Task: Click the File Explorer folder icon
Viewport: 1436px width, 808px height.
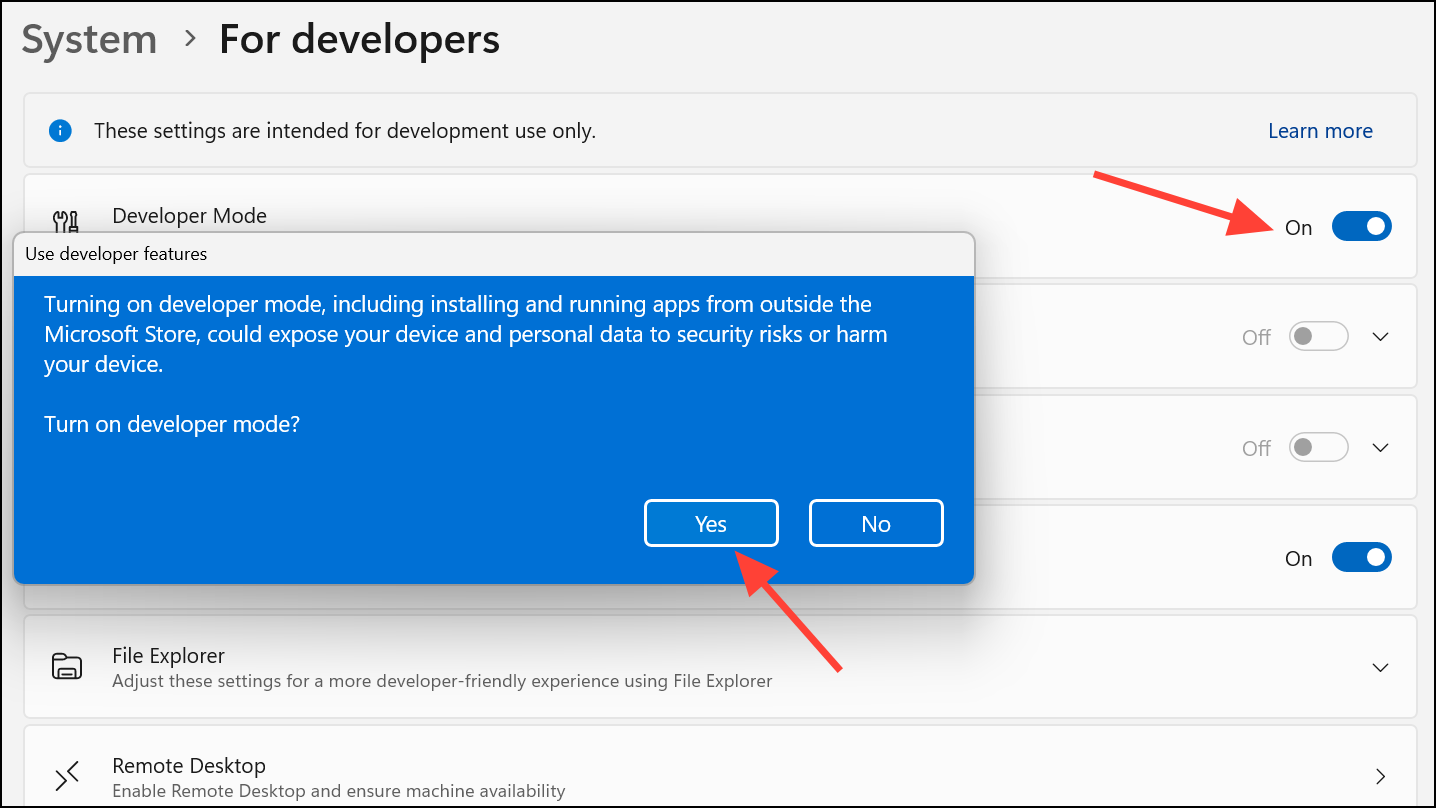Action: point(66,666)
